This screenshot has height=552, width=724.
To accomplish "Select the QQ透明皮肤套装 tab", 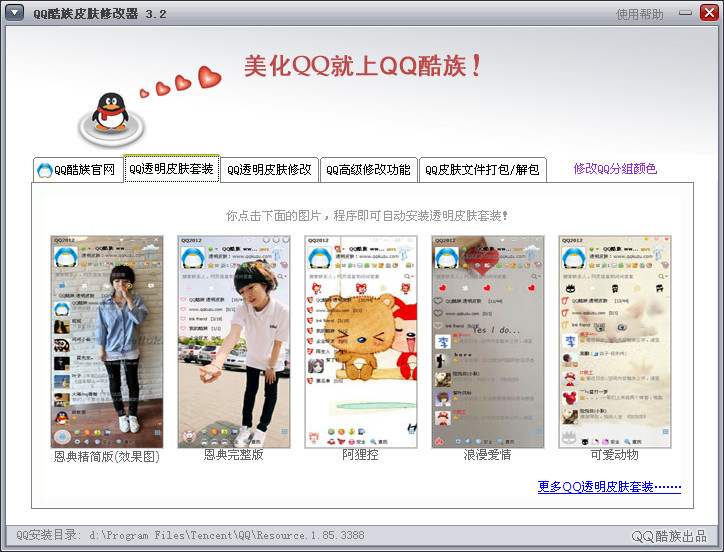I will 171,169.
